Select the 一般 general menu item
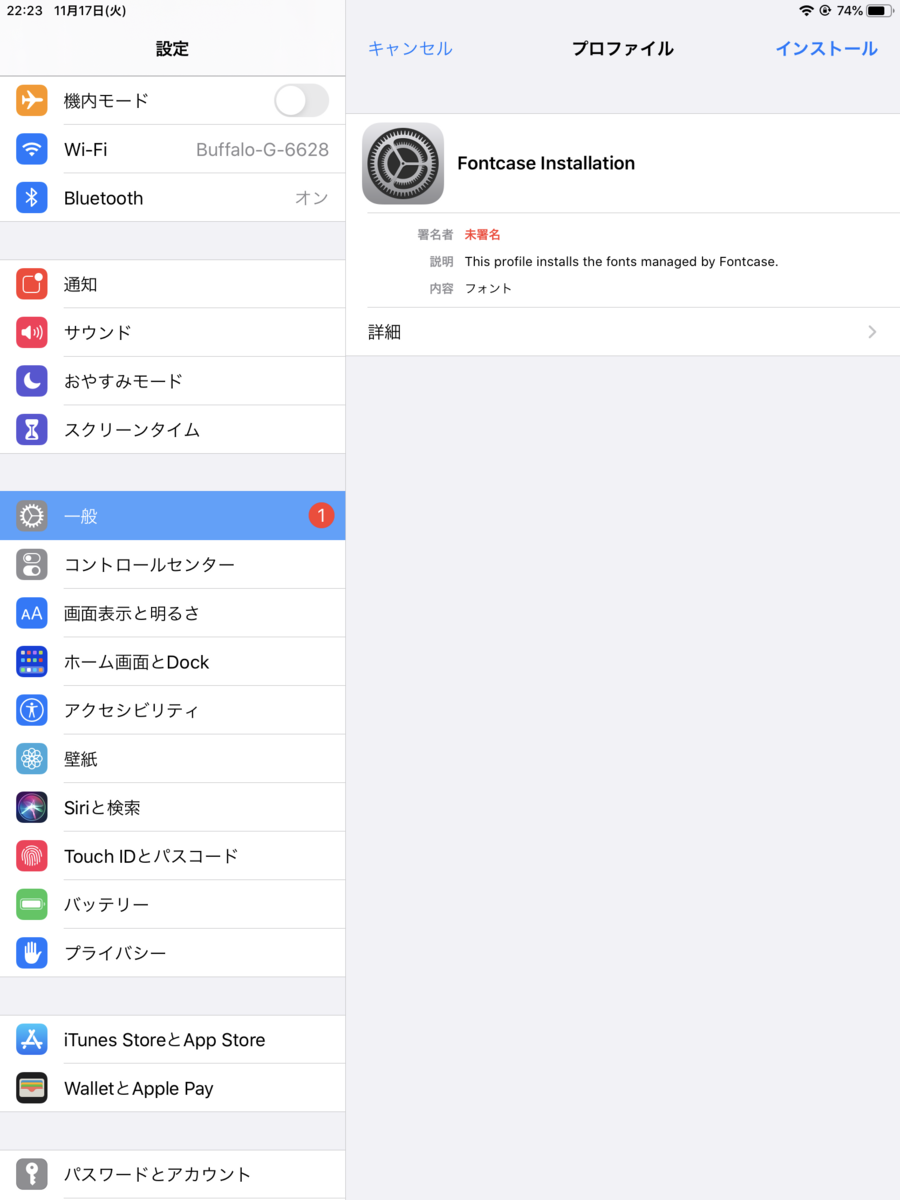Screen dimensions: 900x1200 pos(172,516)
